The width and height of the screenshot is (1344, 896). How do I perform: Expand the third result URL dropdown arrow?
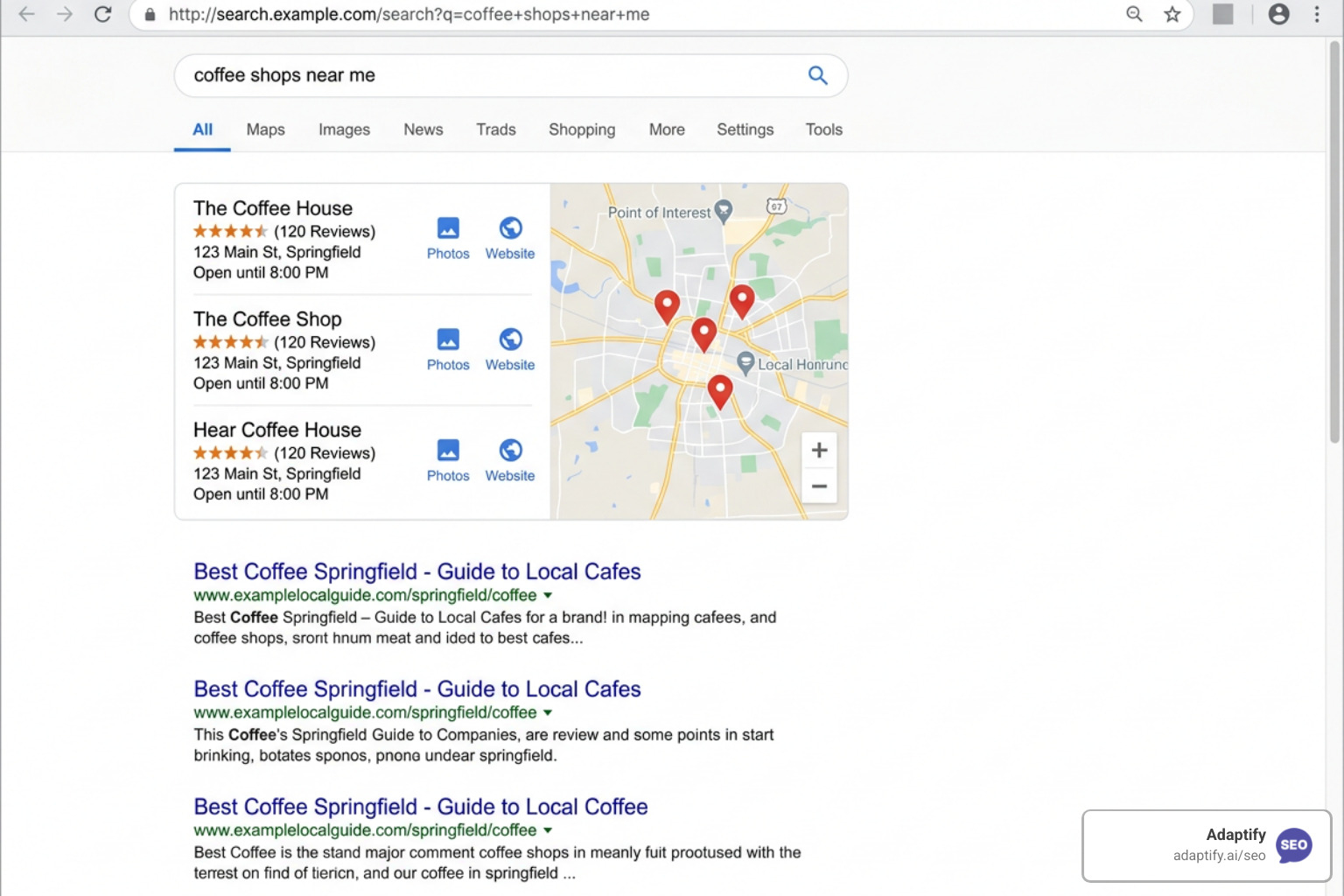(x=548, y=829)
